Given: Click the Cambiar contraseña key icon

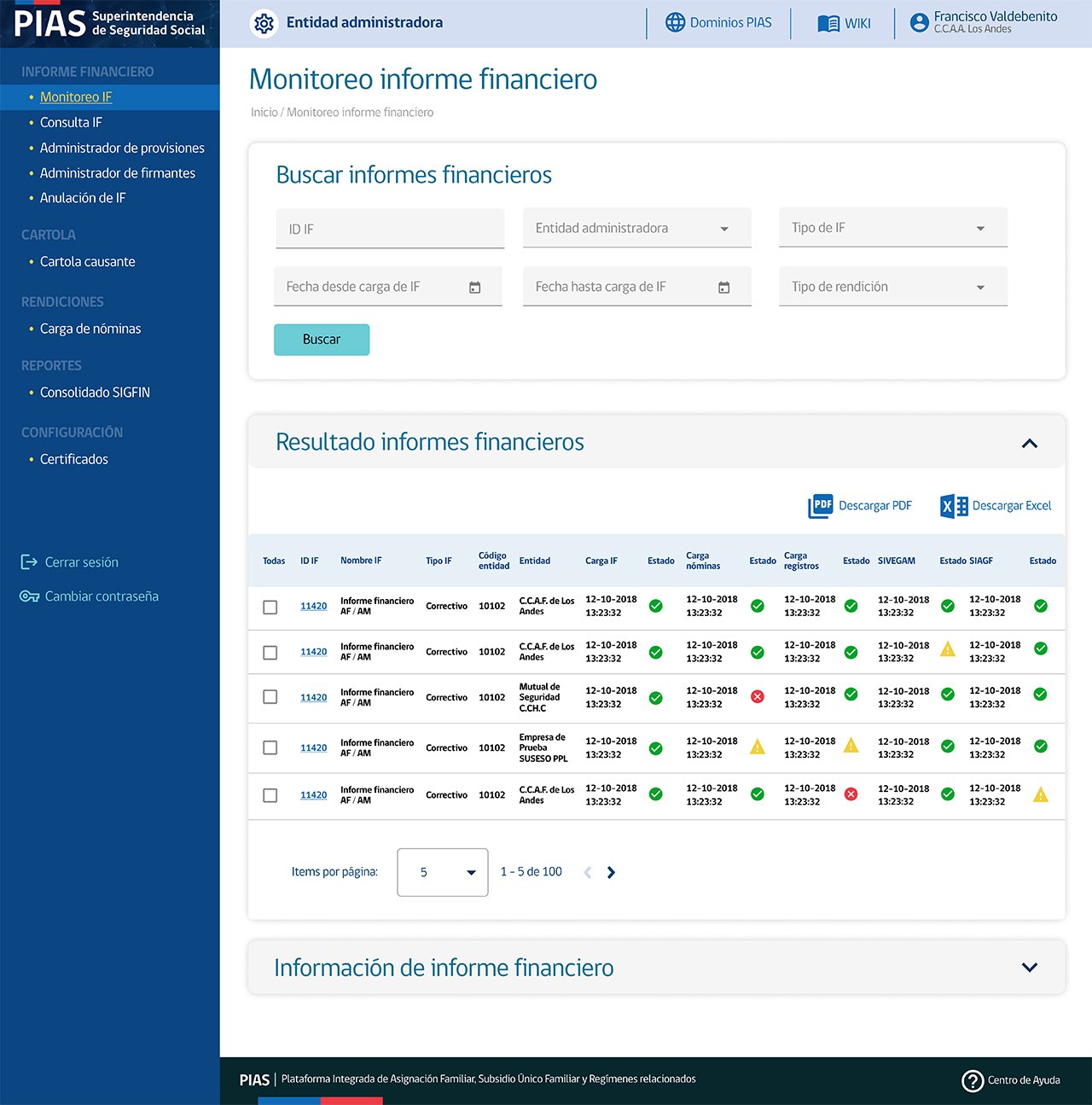Looking at the screenshot, I should click(x=30, y=596).
